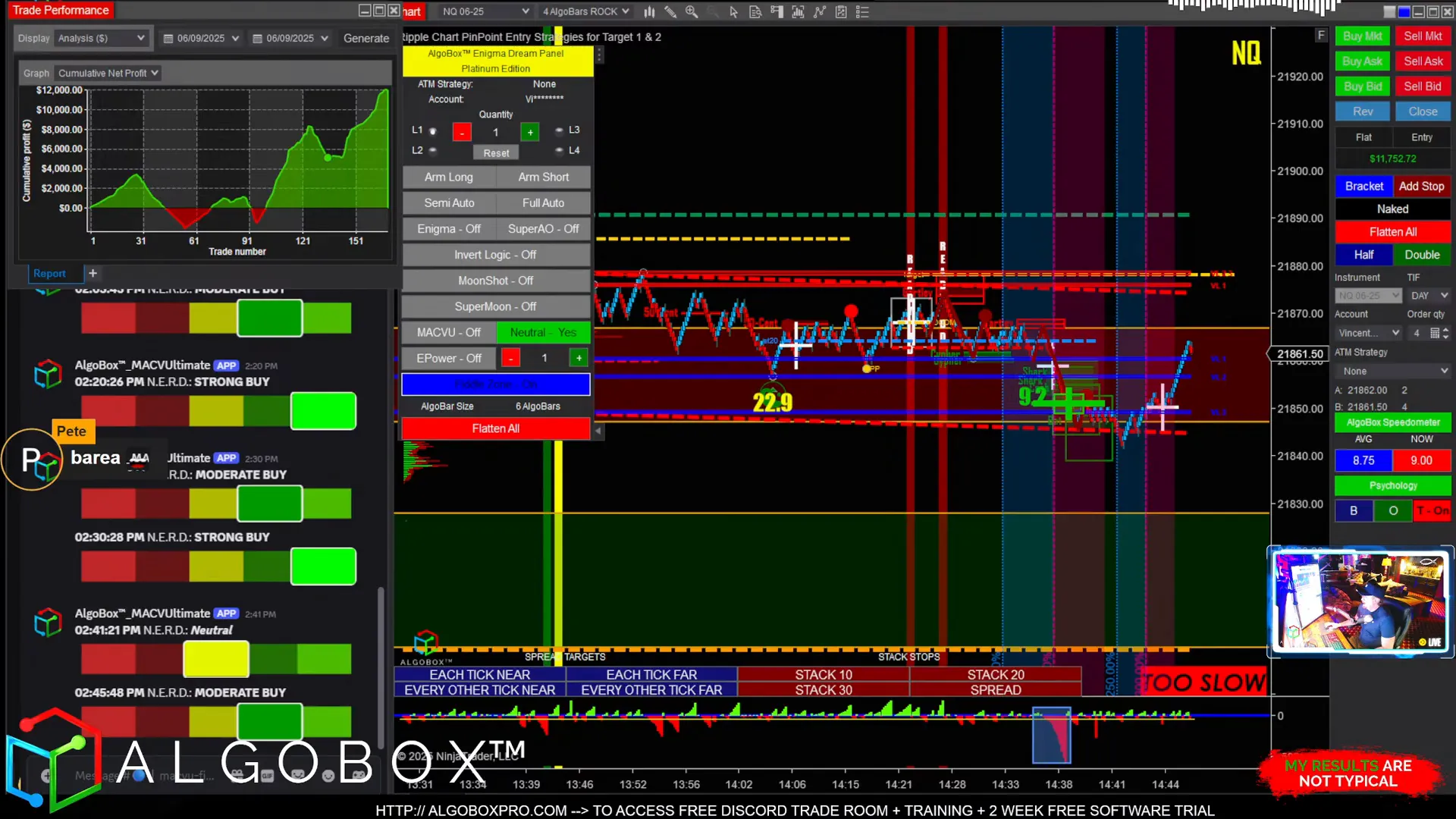Toggle MoonShot - Off
The image size is (1456, 819).
click(495, 281)
